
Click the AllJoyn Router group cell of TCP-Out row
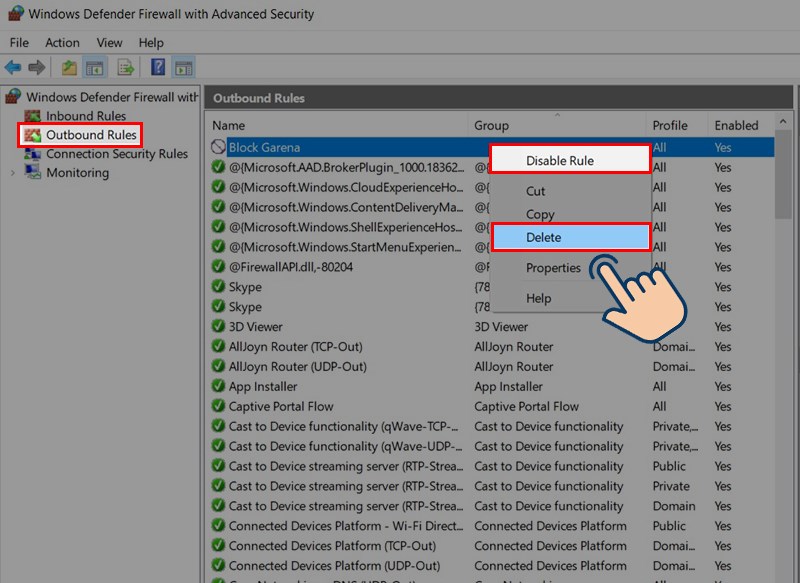click(513, 346)
